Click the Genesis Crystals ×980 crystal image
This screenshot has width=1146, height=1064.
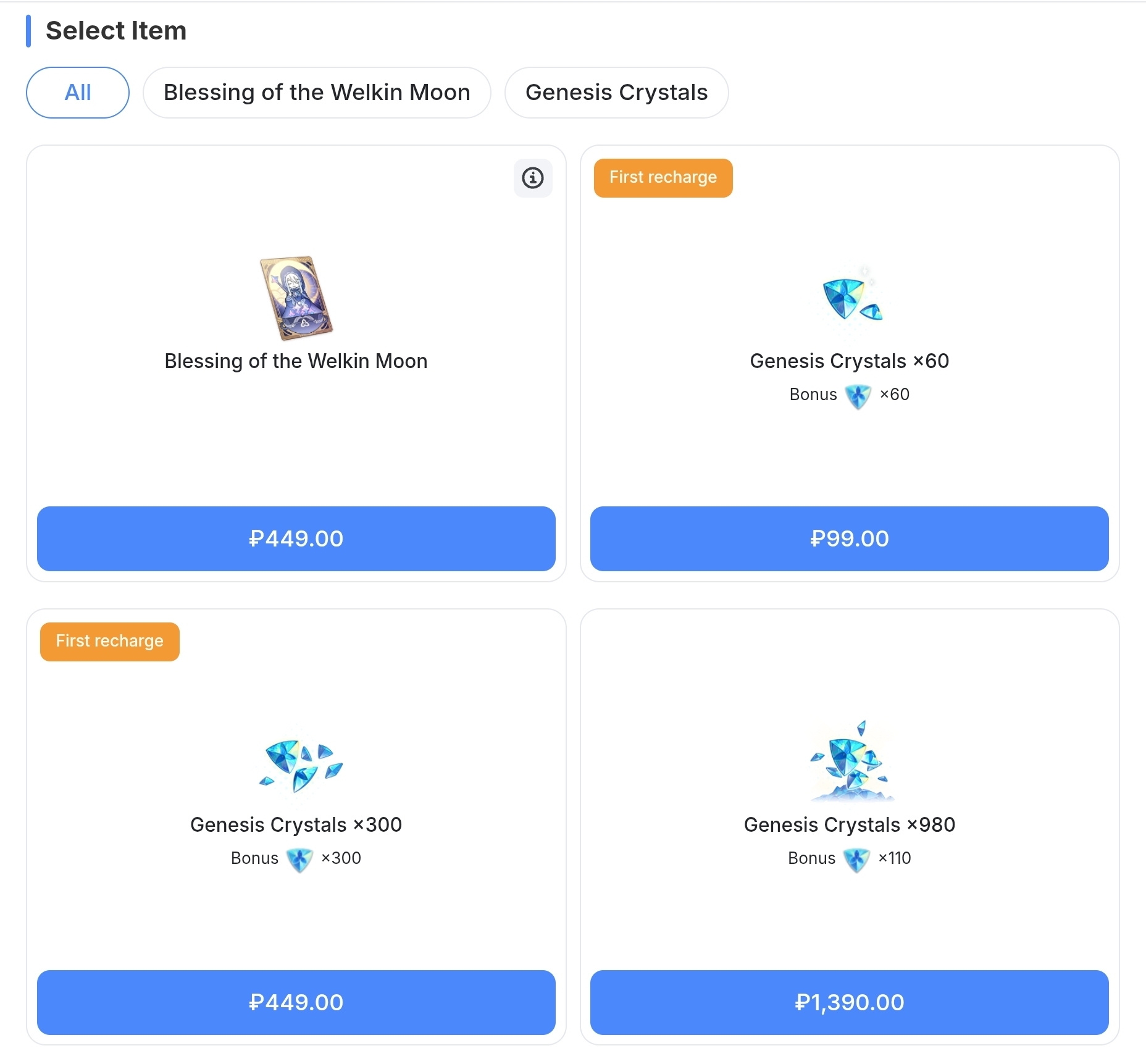[850, 762]
